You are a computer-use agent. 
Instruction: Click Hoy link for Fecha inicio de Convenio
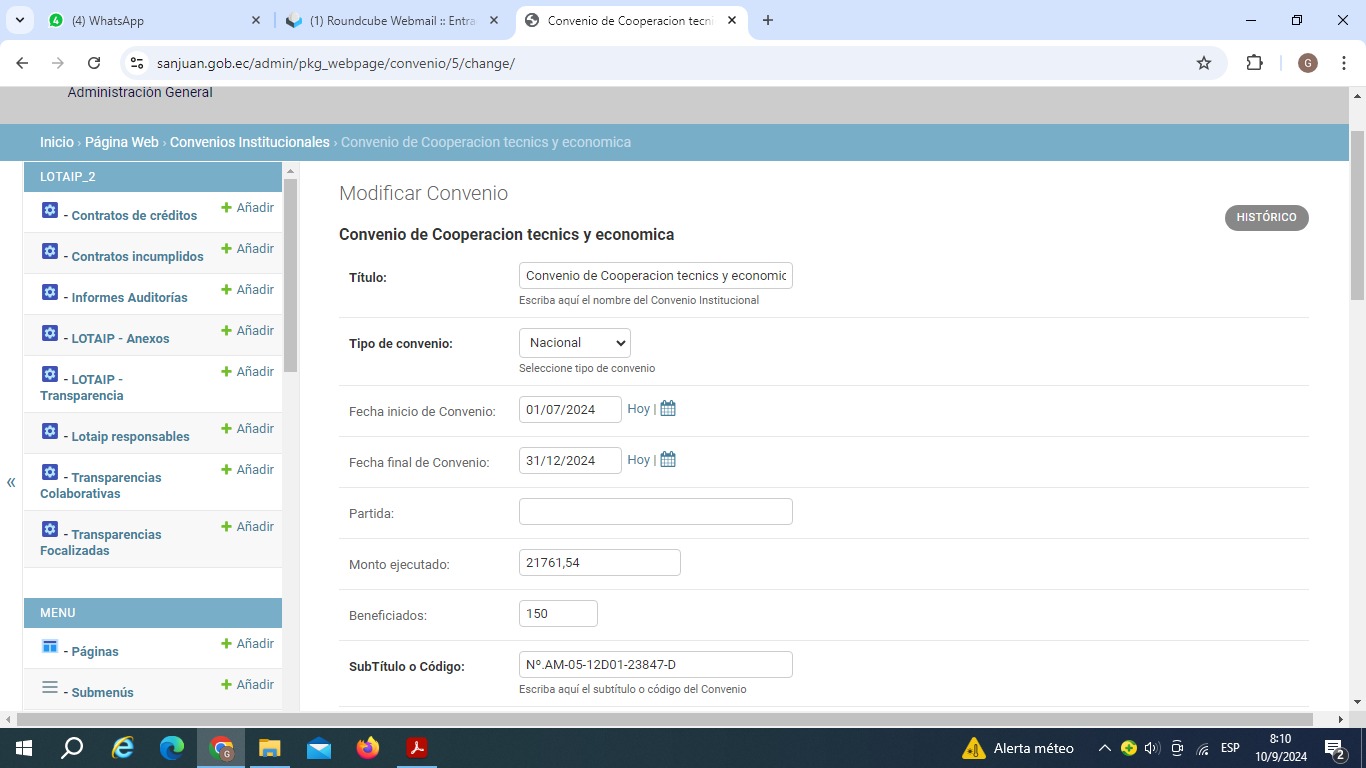(638, 409)
